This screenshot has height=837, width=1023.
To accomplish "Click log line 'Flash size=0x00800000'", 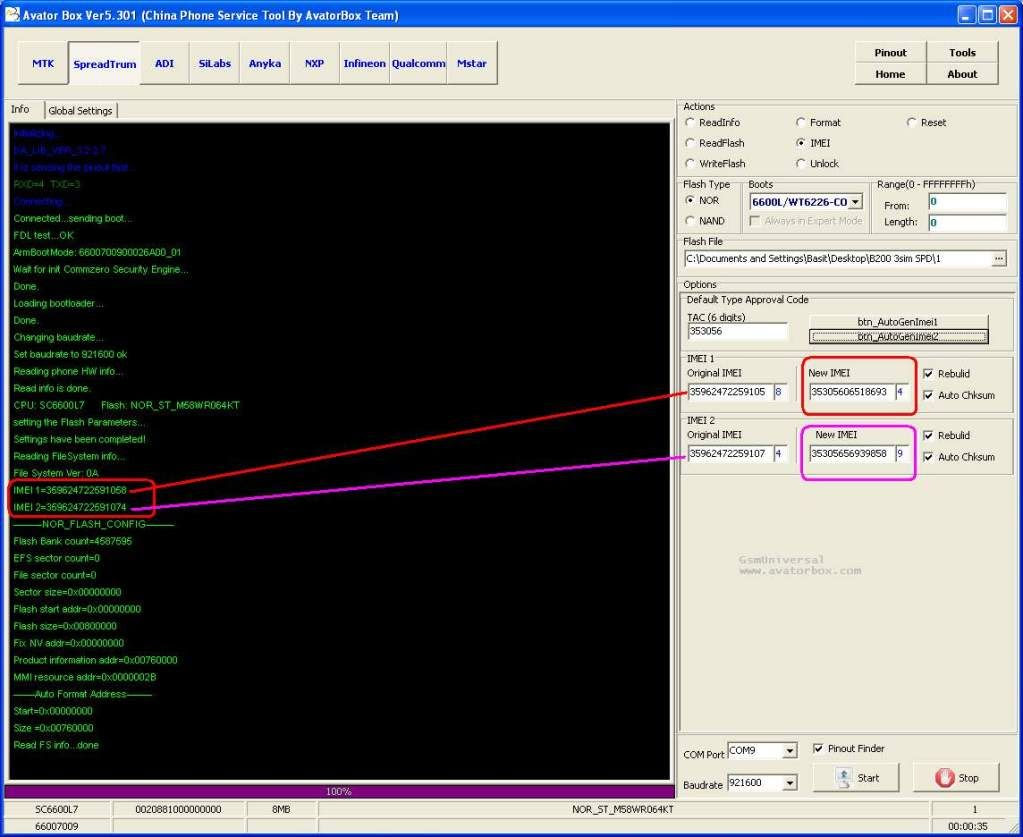I will pyautogui.click(x=65, y=626).
